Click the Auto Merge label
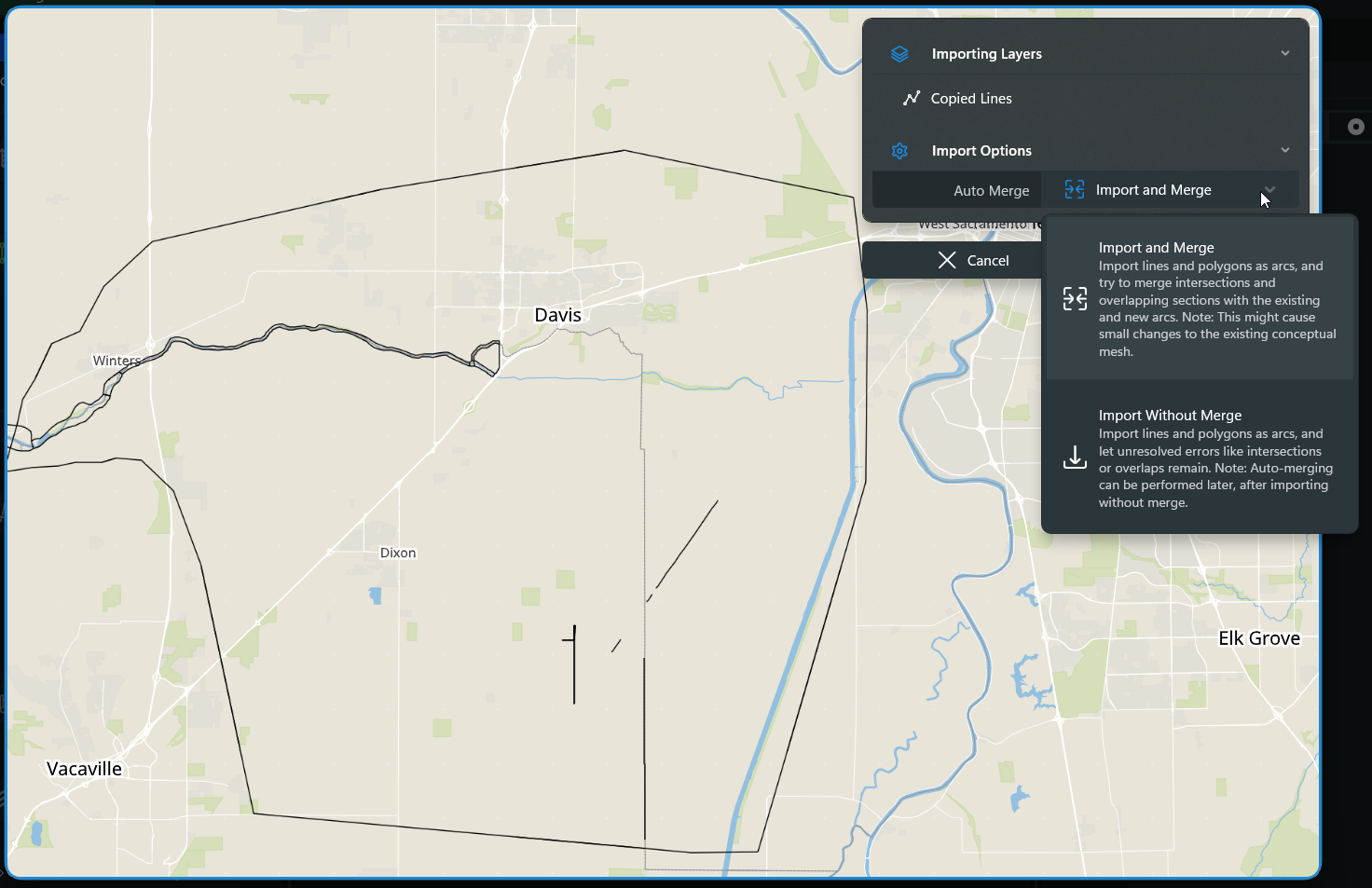This screenshot has height=888, width=1372. pyautogui.click(x=991, y=191)
